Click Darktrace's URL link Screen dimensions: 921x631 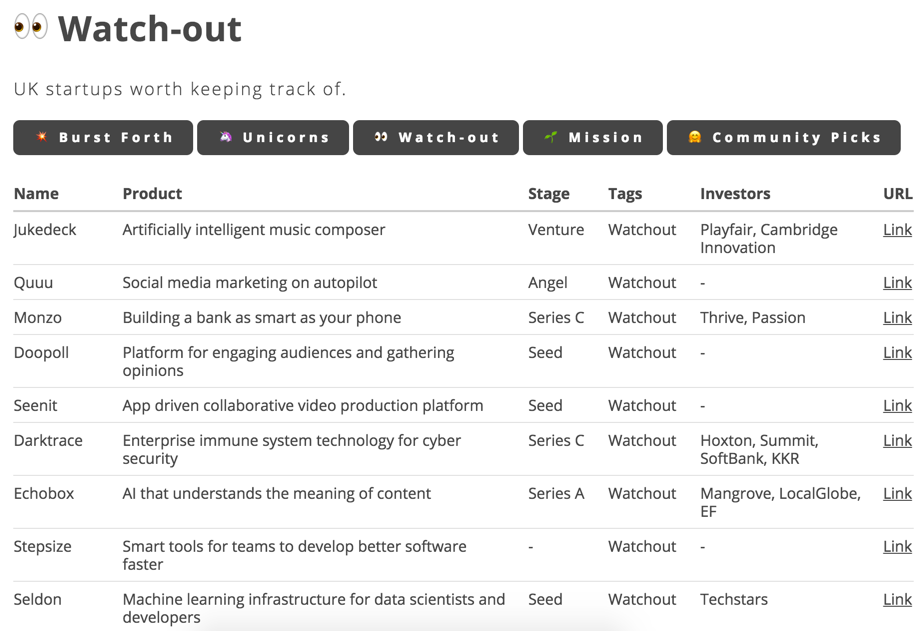897,441
